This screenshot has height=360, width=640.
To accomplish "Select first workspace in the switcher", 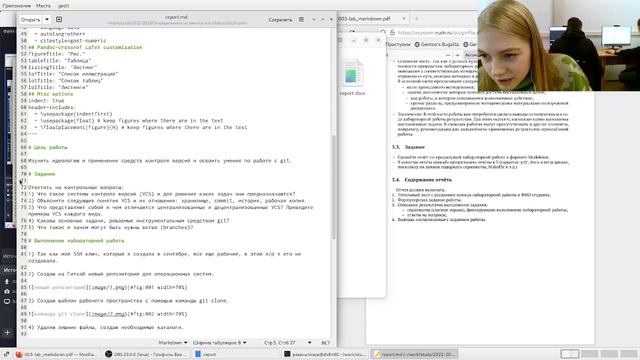I will [569, 354].
